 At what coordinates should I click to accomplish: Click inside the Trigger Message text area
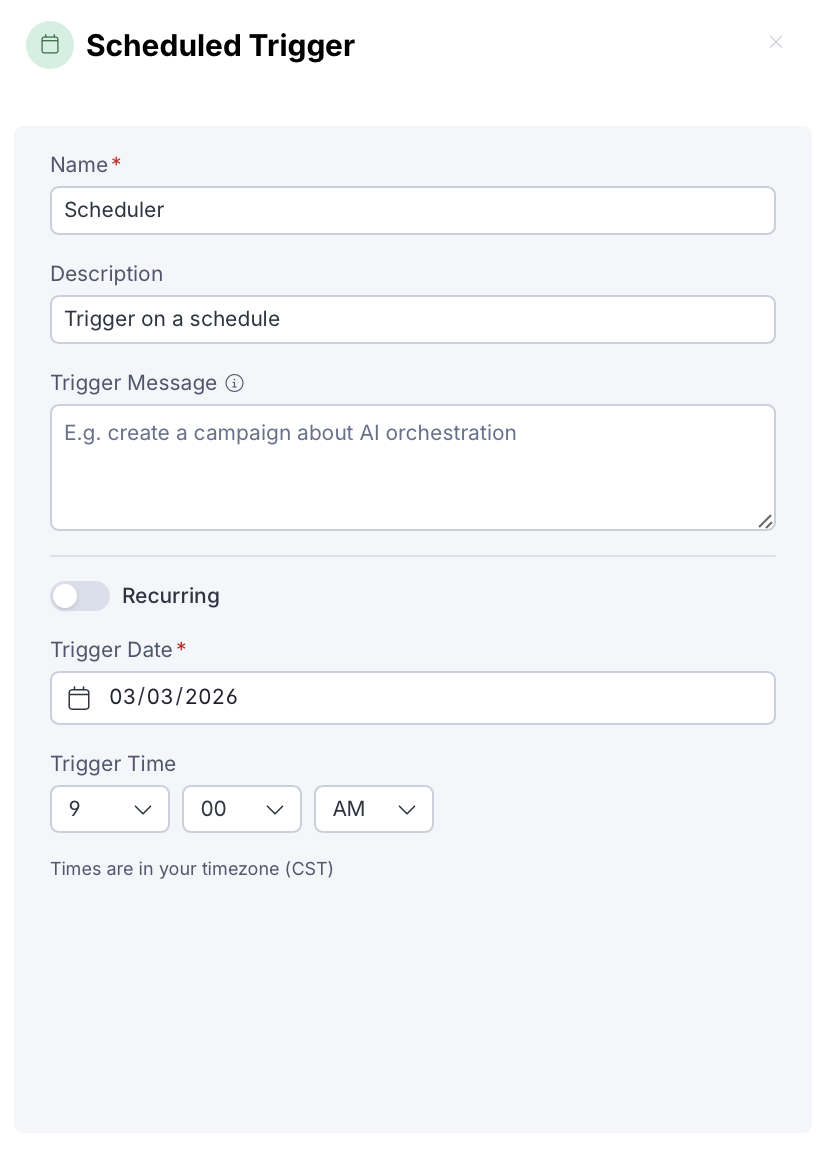pos(412,467)
